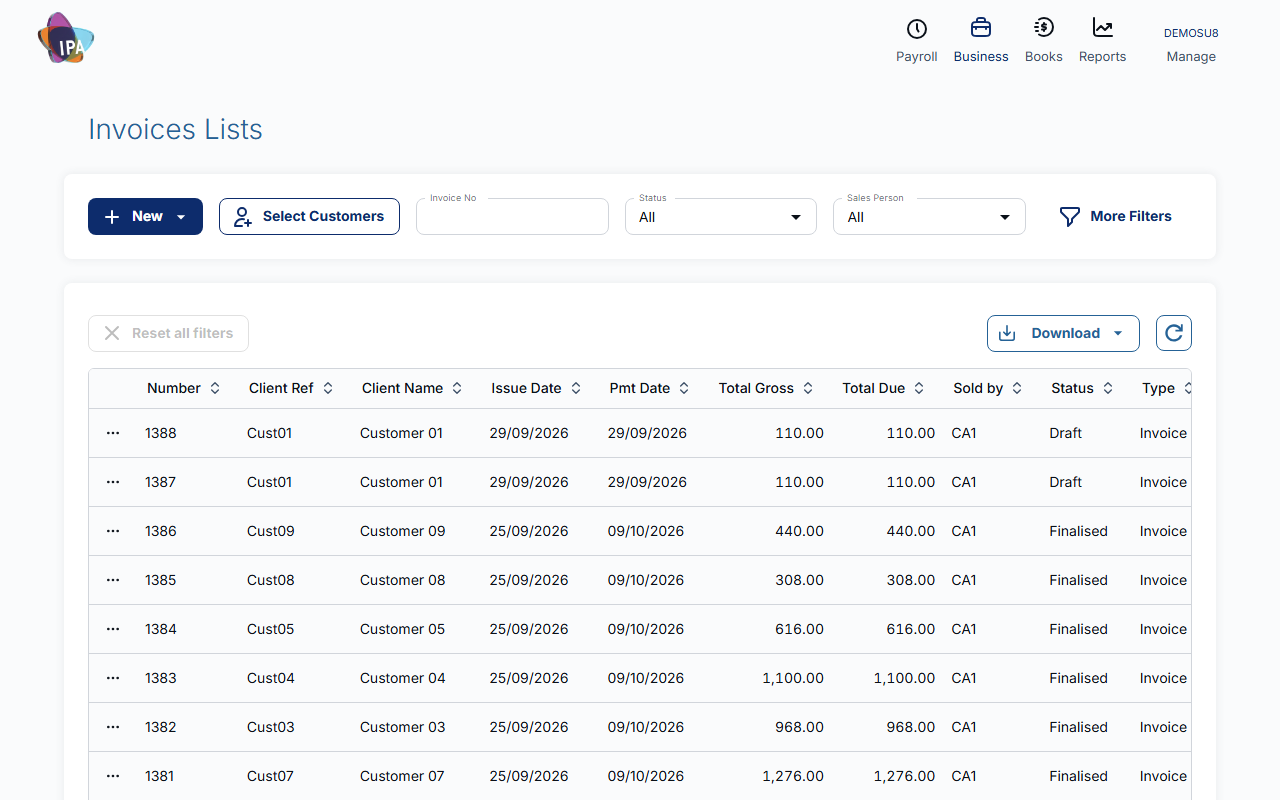Viewport: 1280px width, 800px height.
Task: Sort by Pmt Date column arrows
Action: 684,388
